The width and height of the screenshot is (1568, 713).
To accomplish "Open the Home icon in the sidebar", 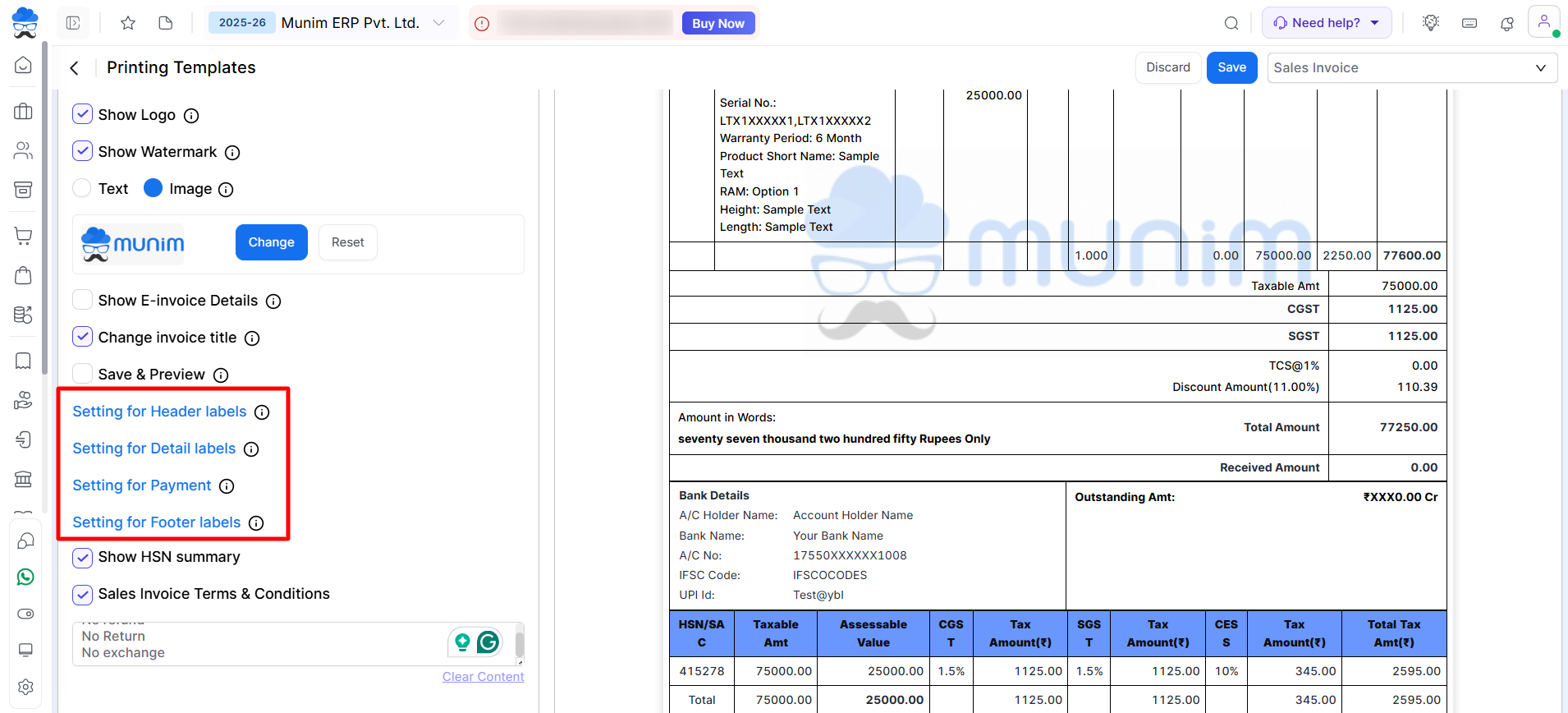I will 24,65.
